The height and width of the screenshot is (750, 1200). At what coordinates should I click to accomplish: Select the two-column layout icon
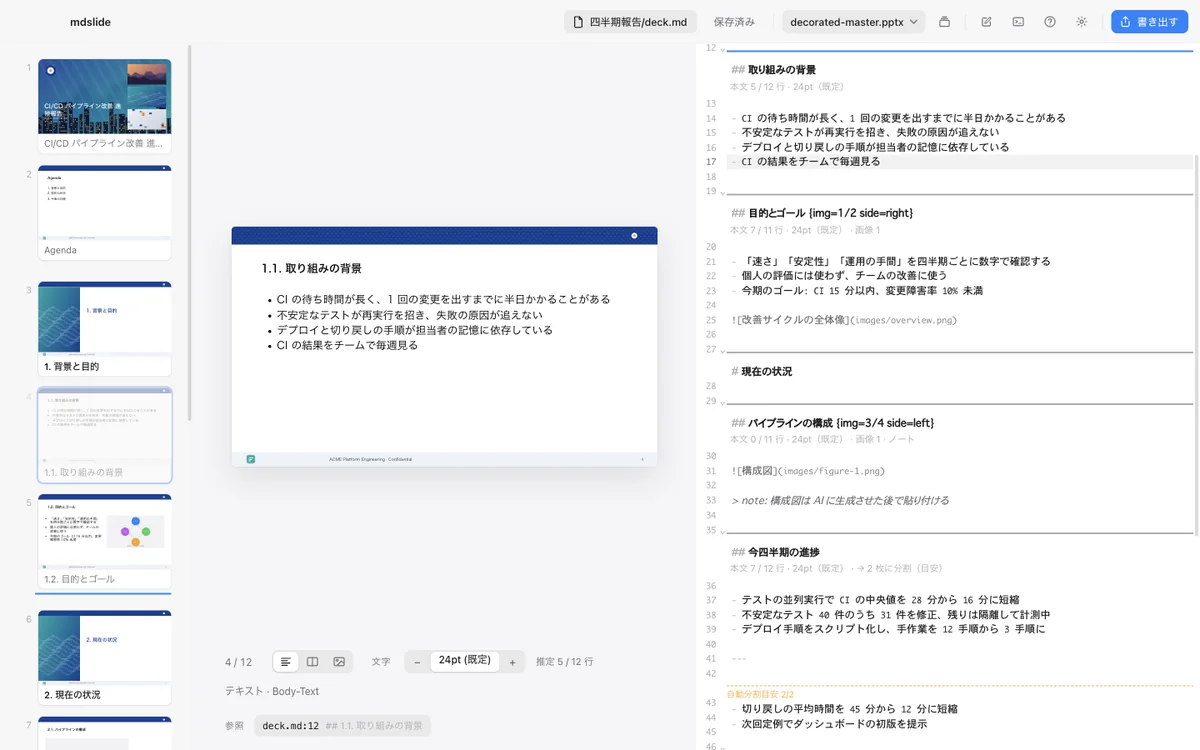312,662
